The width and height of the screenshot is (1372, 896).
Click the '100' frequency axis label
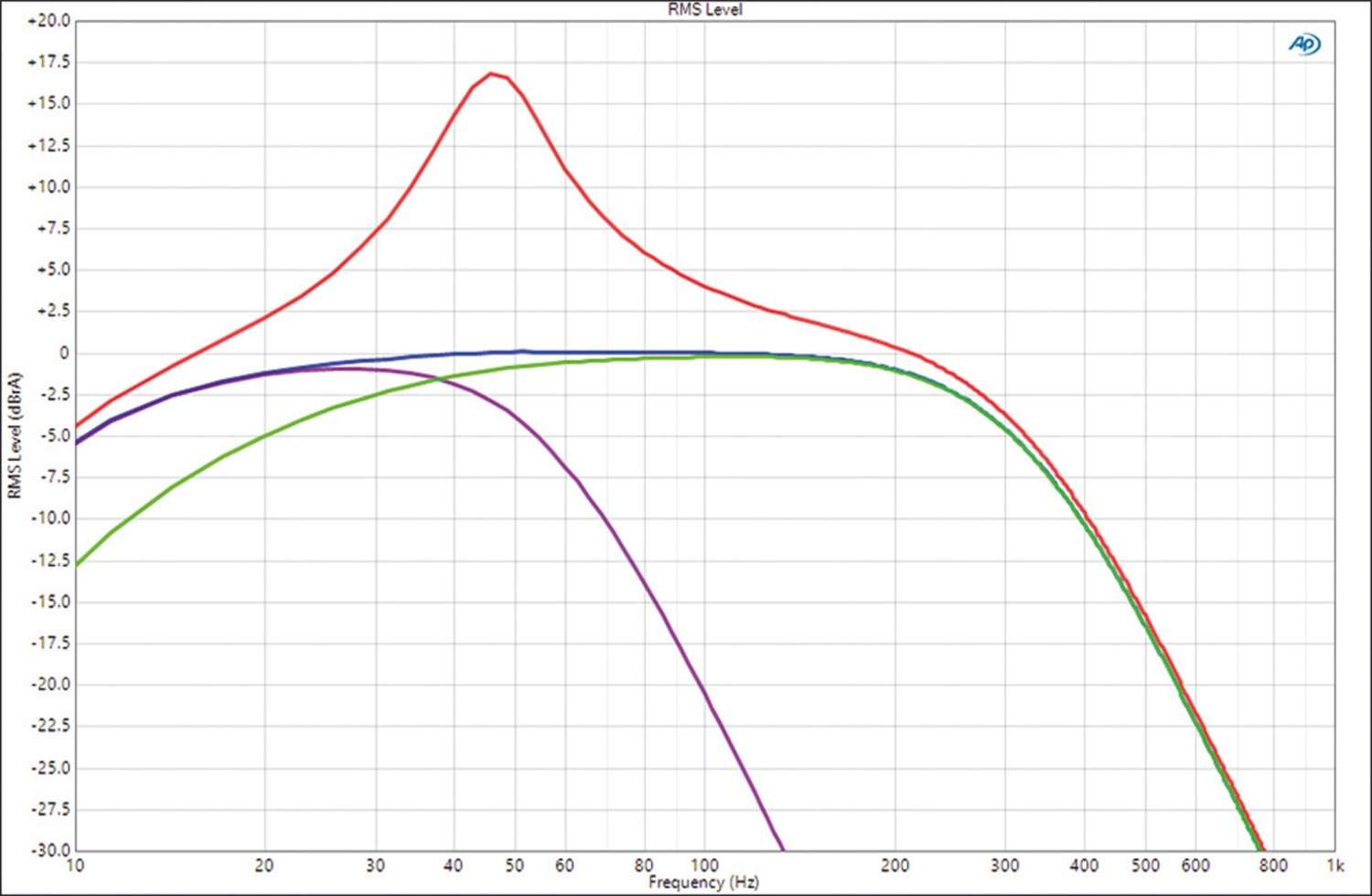[704, 865]
